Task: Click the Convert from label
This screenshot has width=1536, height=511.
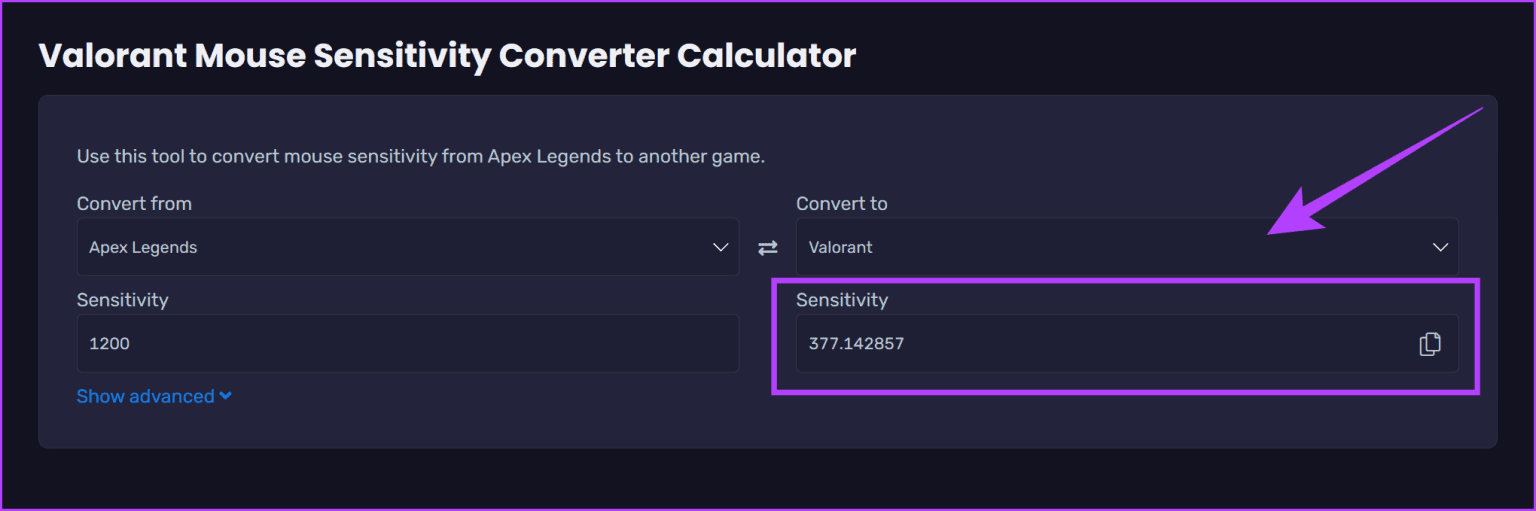Action: coord(134,203)
